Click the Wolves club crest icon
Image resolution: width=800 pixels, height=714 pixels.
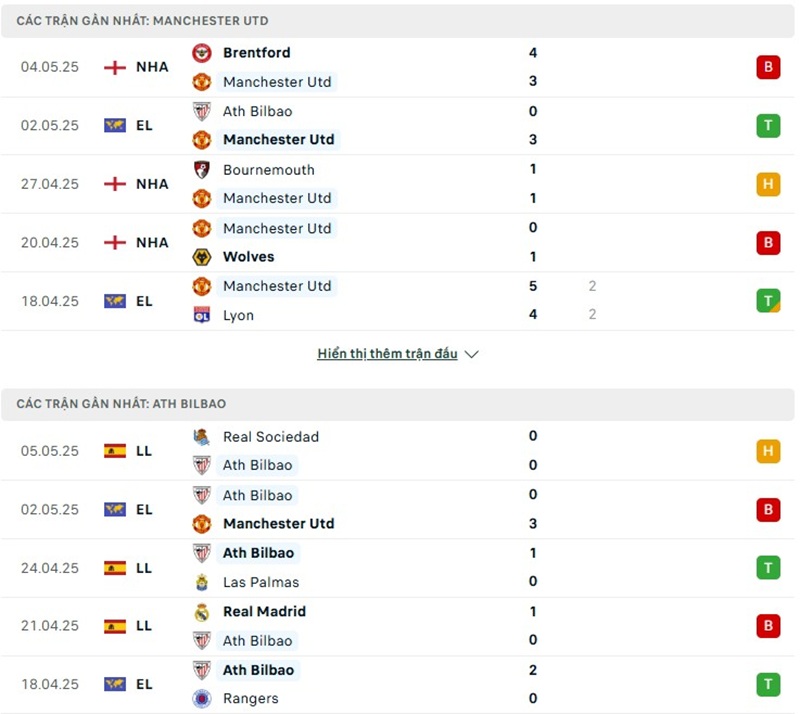pos(202,257)
